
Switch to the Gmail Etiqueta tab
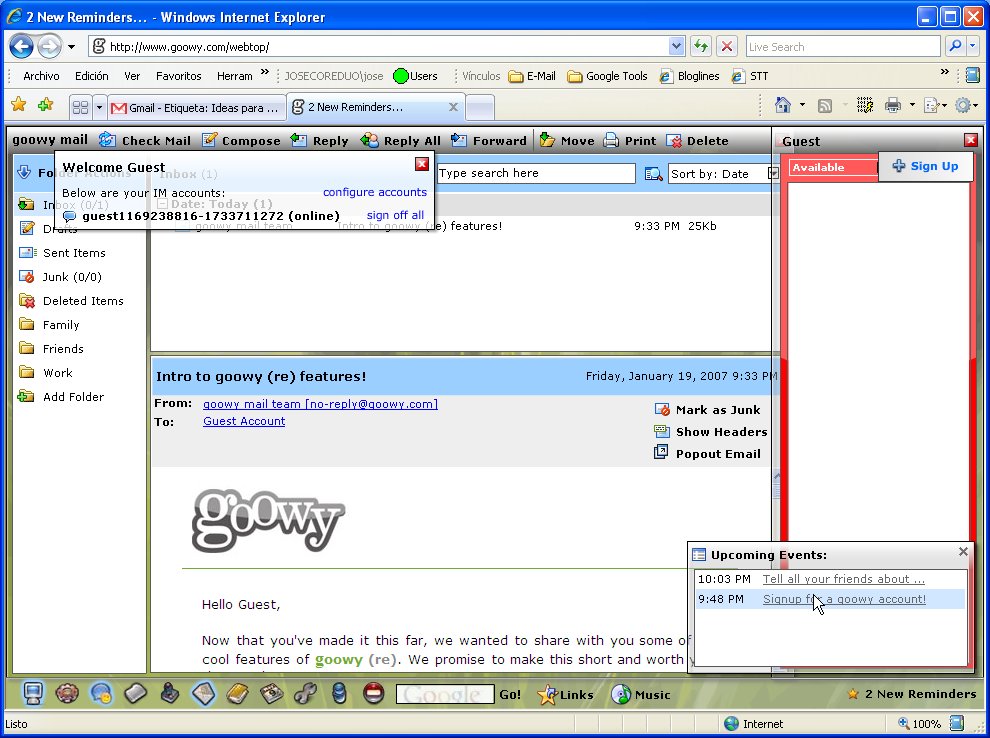(196, 108)
